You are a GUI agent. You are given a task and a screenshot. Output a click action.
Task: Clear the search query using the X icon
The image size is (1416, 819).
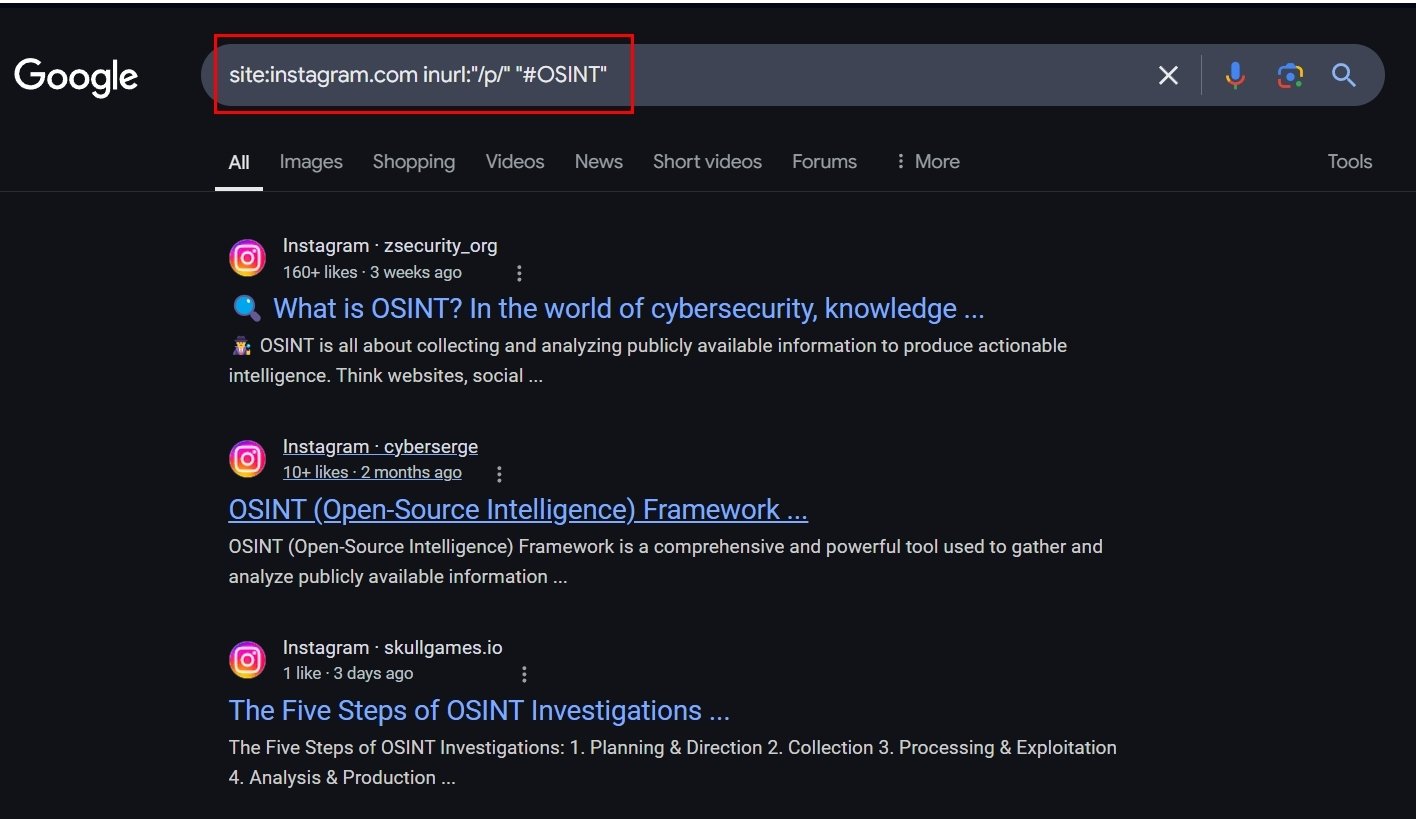1167,74
